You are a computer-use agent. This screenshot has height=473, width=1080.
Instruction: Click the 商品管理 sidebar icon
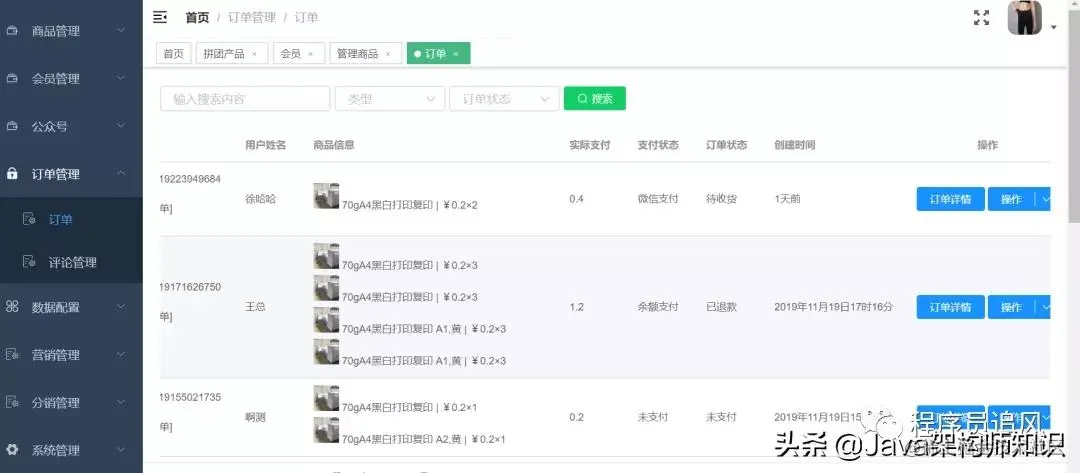tap(12, 31)
